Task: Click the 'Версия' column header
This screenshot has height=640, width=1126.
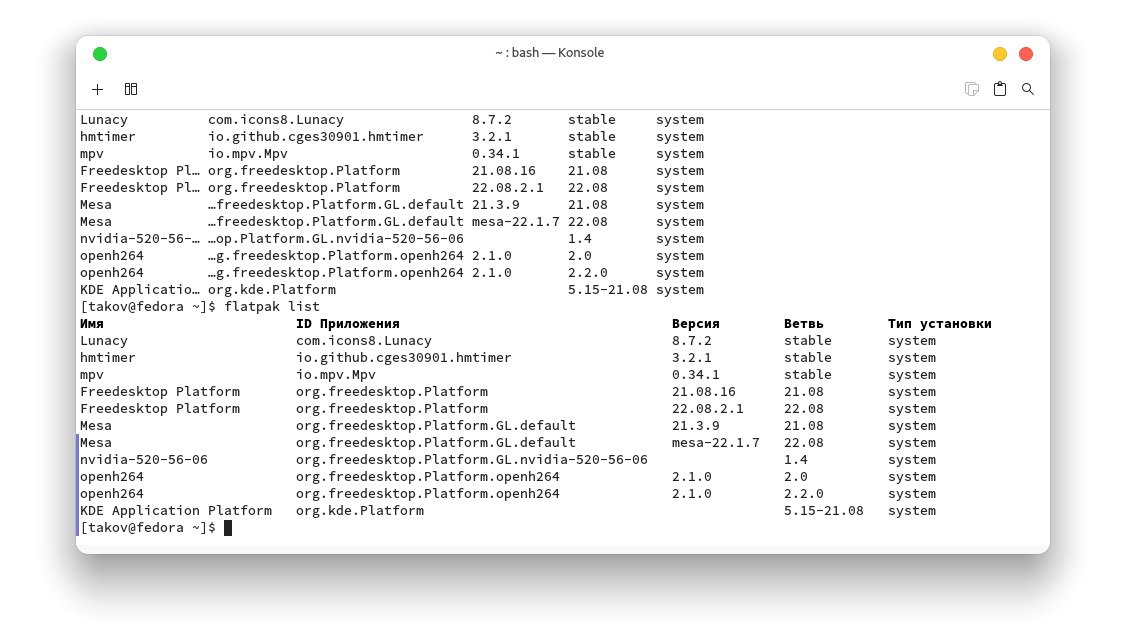Action: tap(695, 324)
